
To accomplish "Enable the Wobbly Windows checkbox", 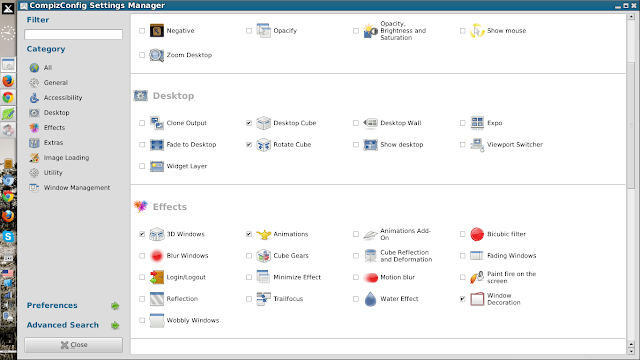I will click(x=142, y=320).
